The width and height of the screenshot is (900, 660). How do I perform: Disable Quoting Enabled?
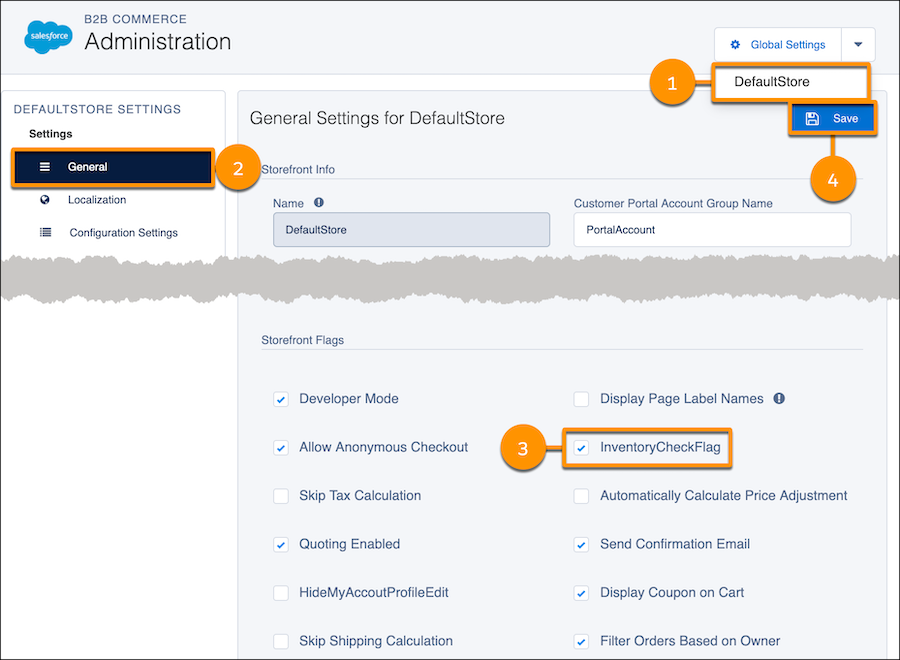click(x=281, y=544)
